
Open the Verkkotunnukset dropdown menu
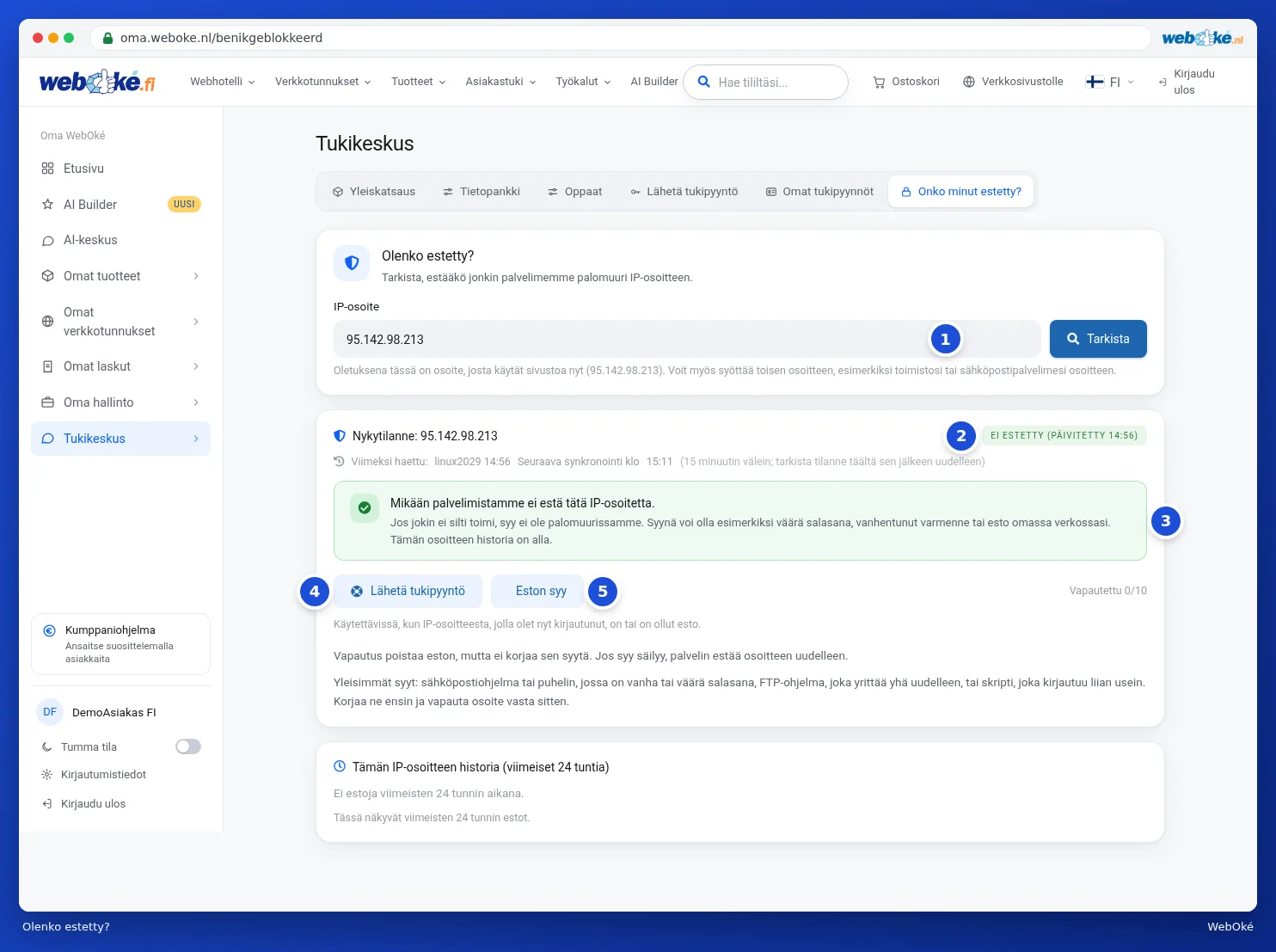pyautogui.click(x=323, y=82)
